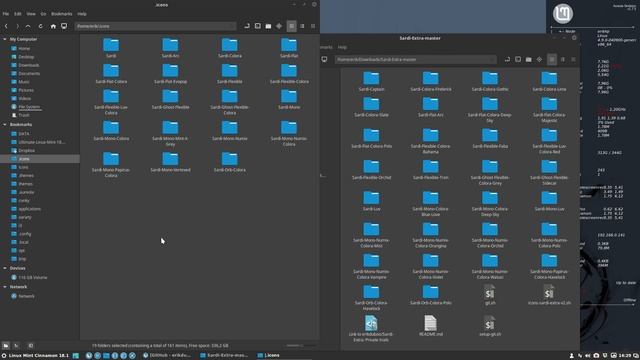Create new folder in .icons window
Image resolution: width=640 pixels, height=360 pixels.
coord(269,26)
